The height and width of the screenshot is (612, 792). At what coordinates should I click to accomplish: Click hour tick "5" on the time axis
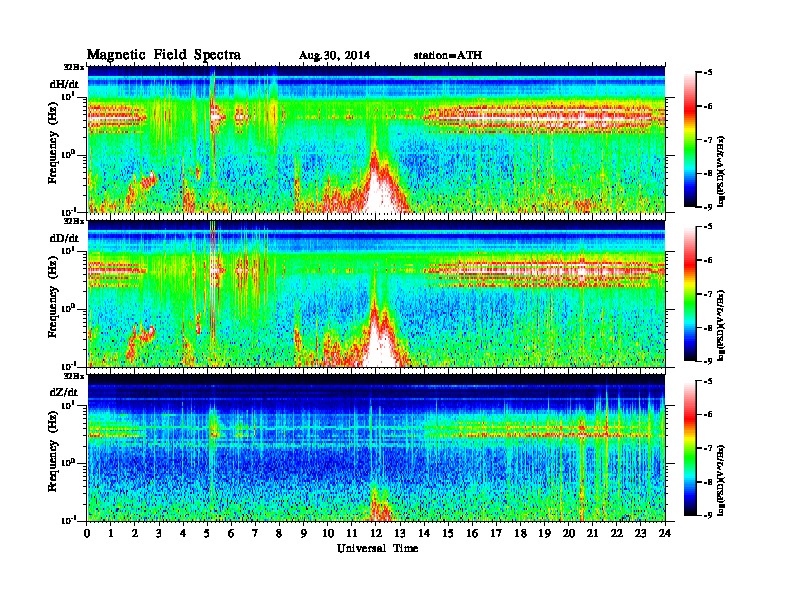pos(208,533)
